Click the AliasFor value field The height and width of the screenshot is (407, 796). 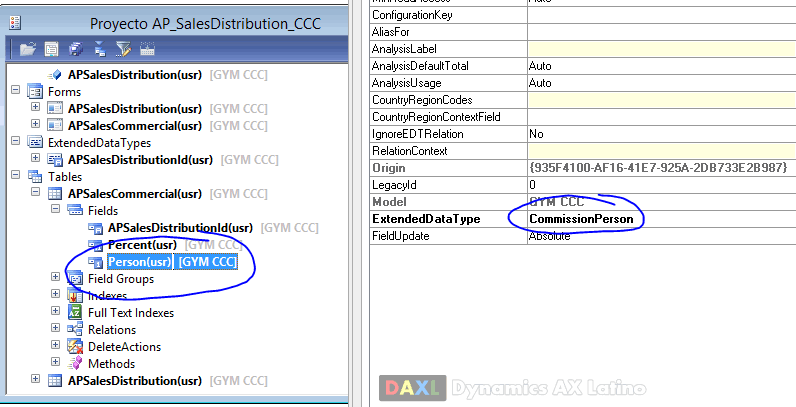pyautogui.click(x=661, y=32)
